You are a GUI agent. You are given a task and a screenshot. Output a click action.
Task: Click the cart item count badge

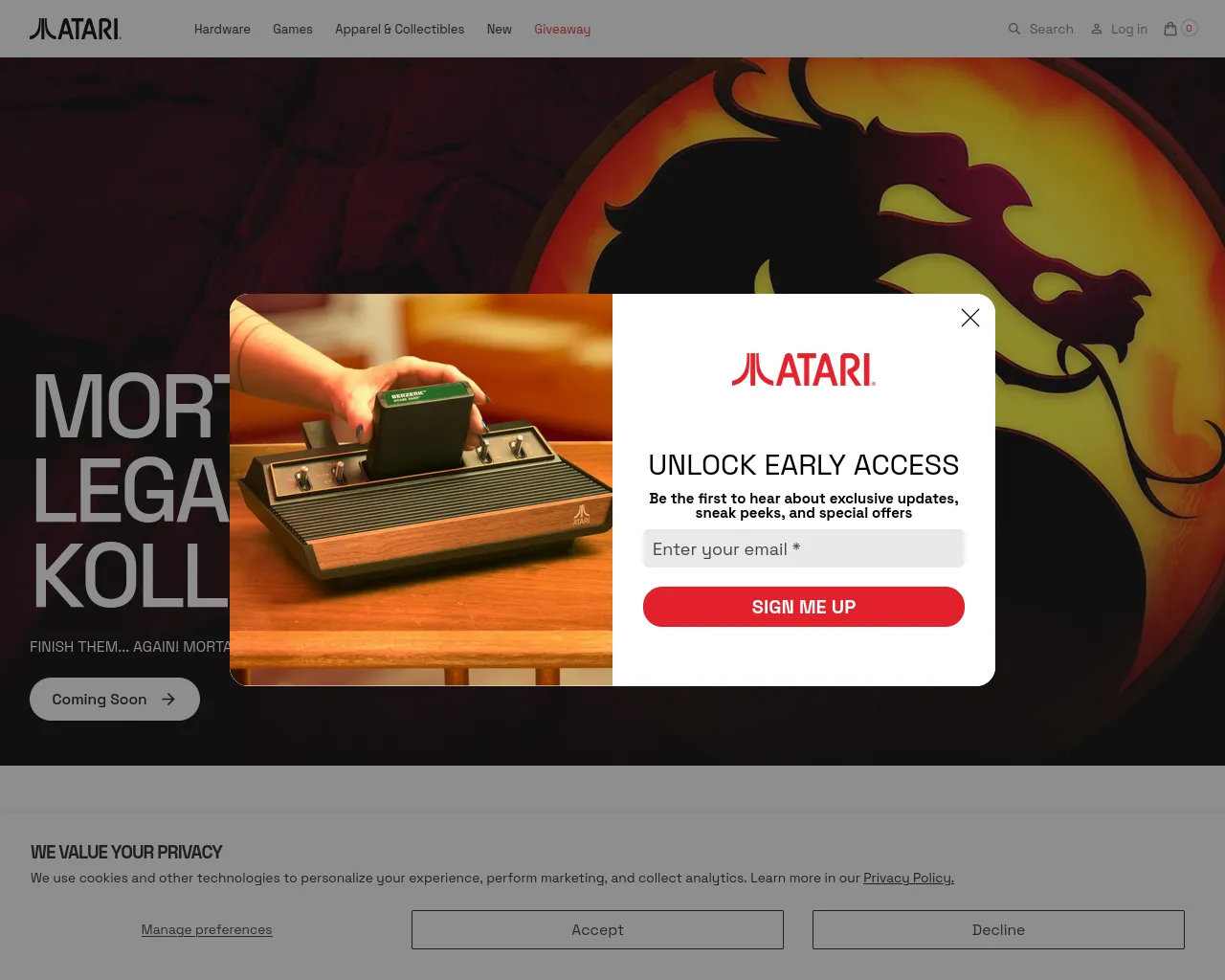[x=1190, y=29]
